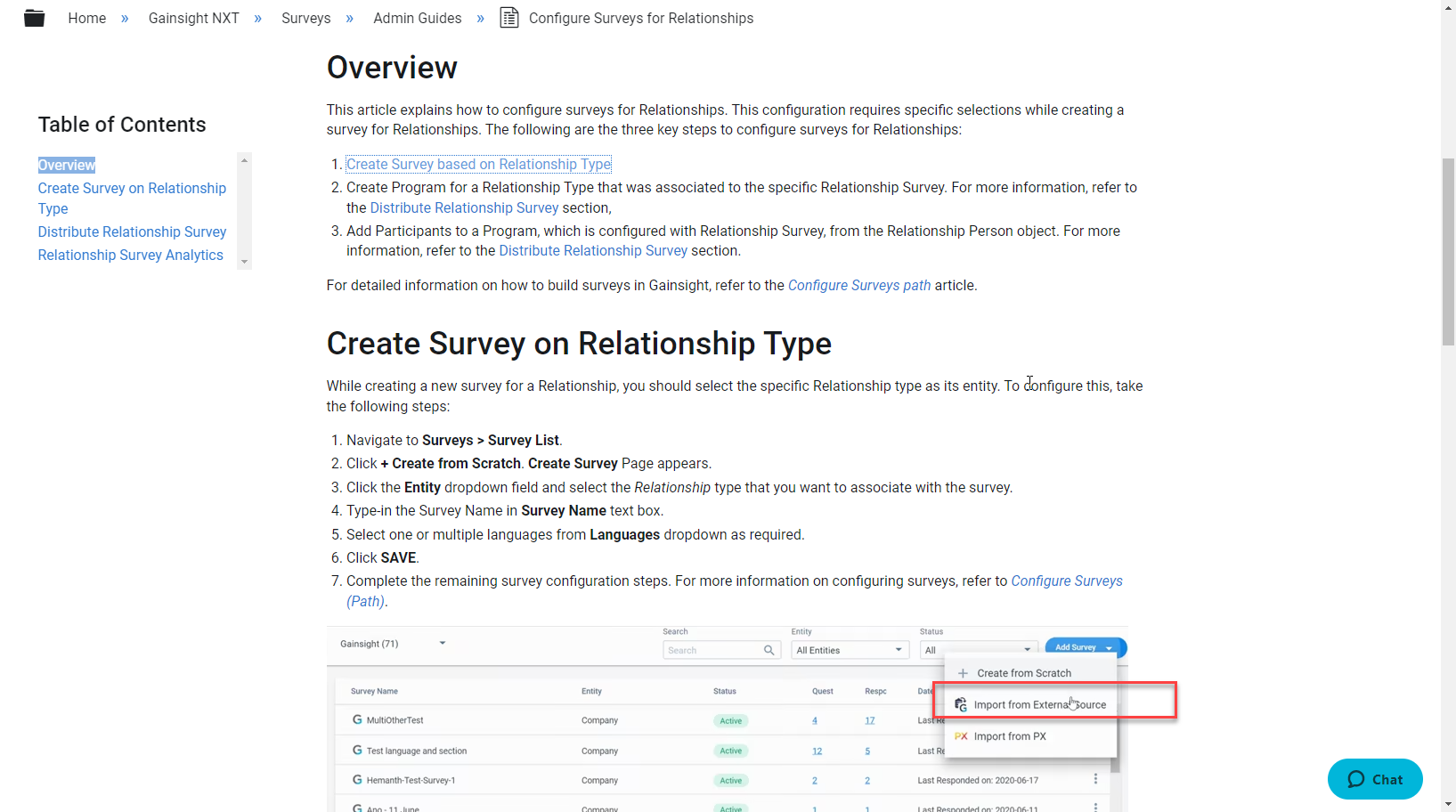Screen dimensions: 1456x812
Task: Click the Overview heading
Action: tap(392, 68)
